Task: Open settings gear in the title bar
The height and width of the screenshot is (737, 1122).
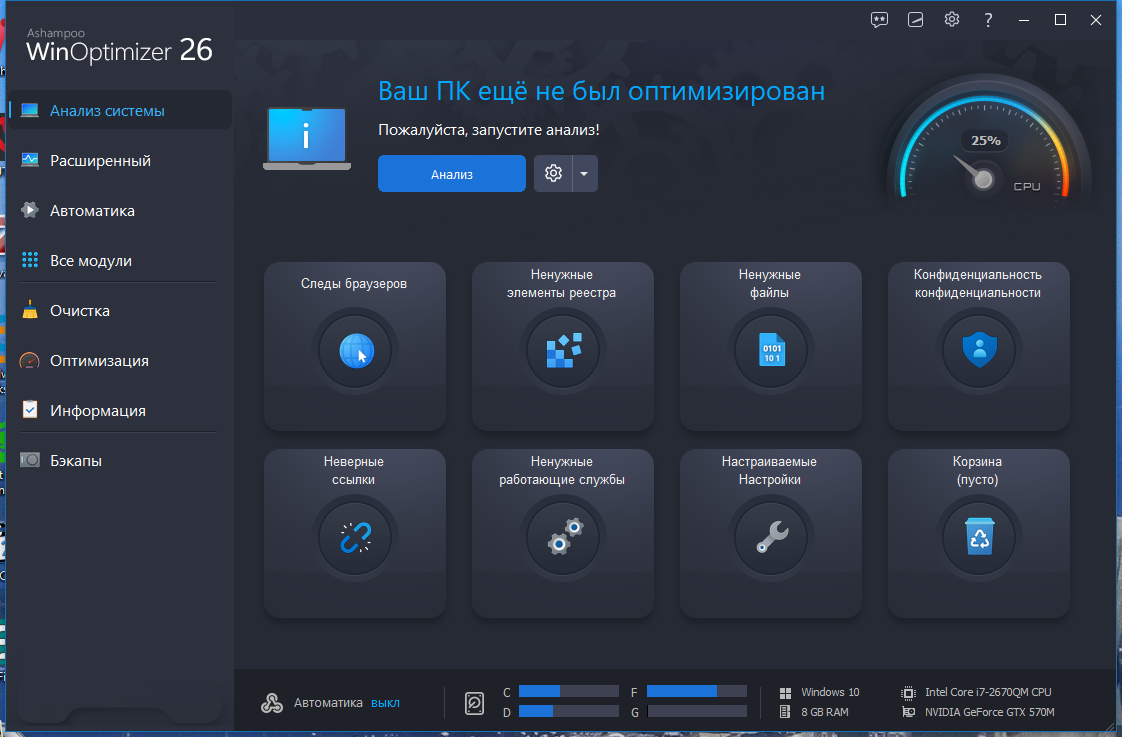Action: click(x=952, y=19)
